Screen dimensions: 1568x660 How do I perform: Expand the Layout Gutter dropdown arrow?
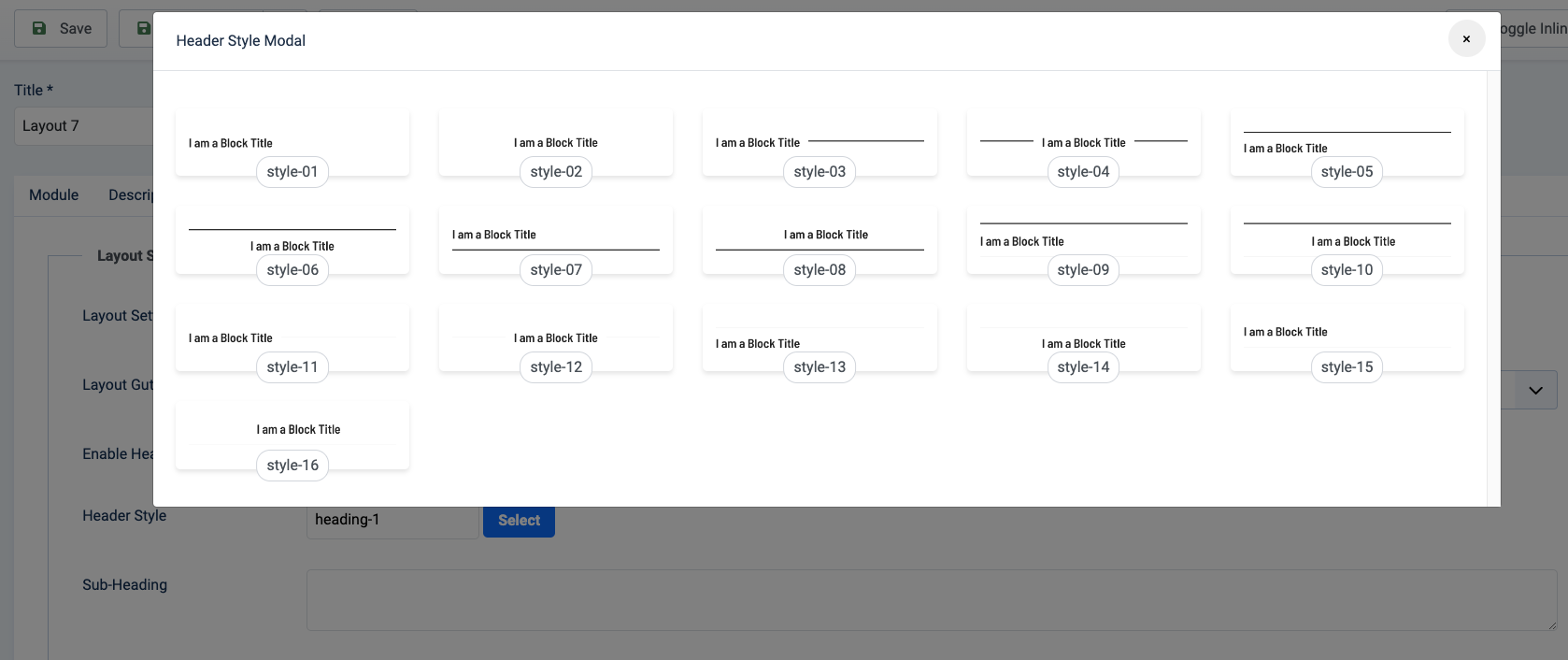point(1535,391)
